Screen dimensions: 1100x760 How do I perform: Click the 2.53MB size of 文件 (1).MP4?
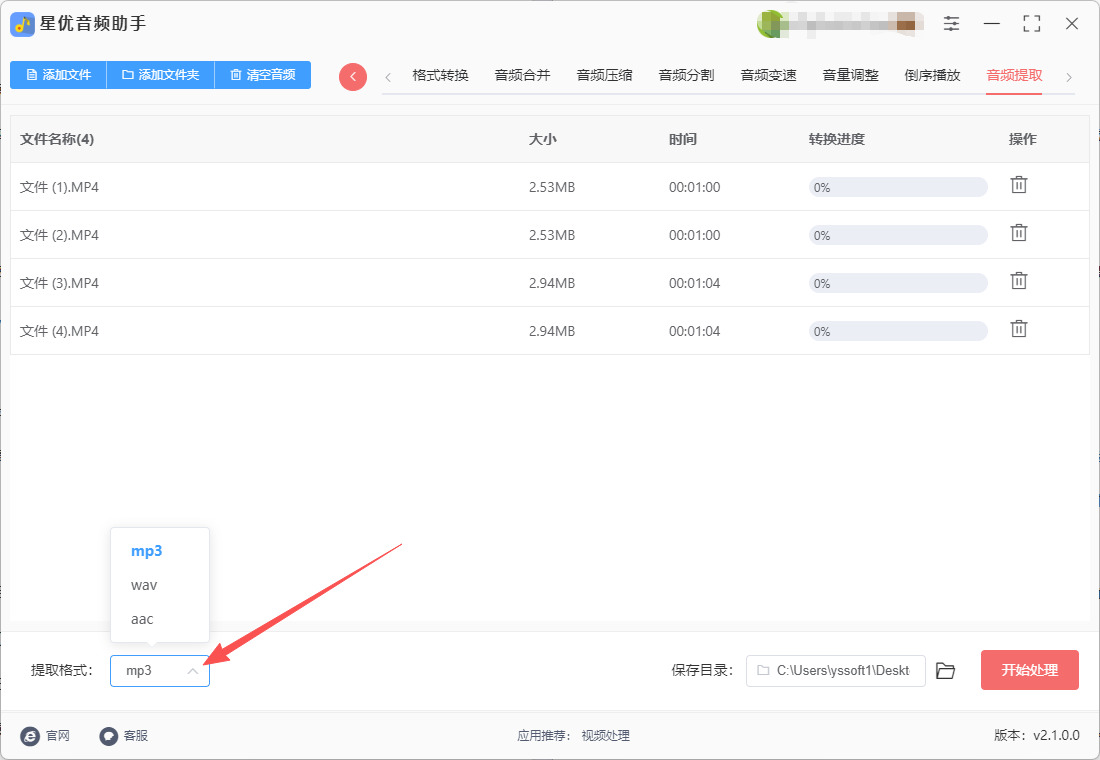[x=552, y=187]
